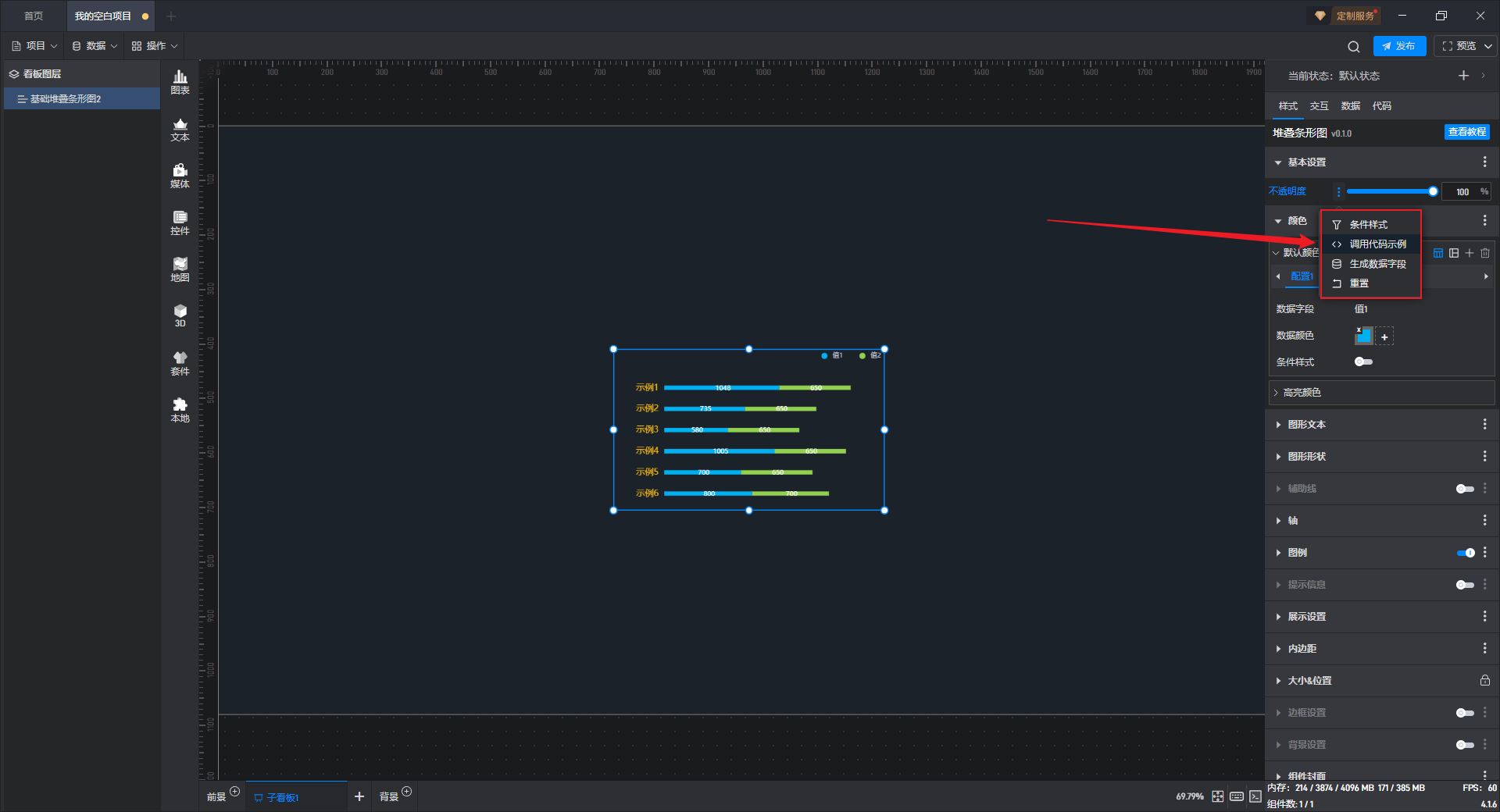The width and height of the screenshot is (1500, 812).
Task: Open the 本地 local component panel
Action: (180, 410)
